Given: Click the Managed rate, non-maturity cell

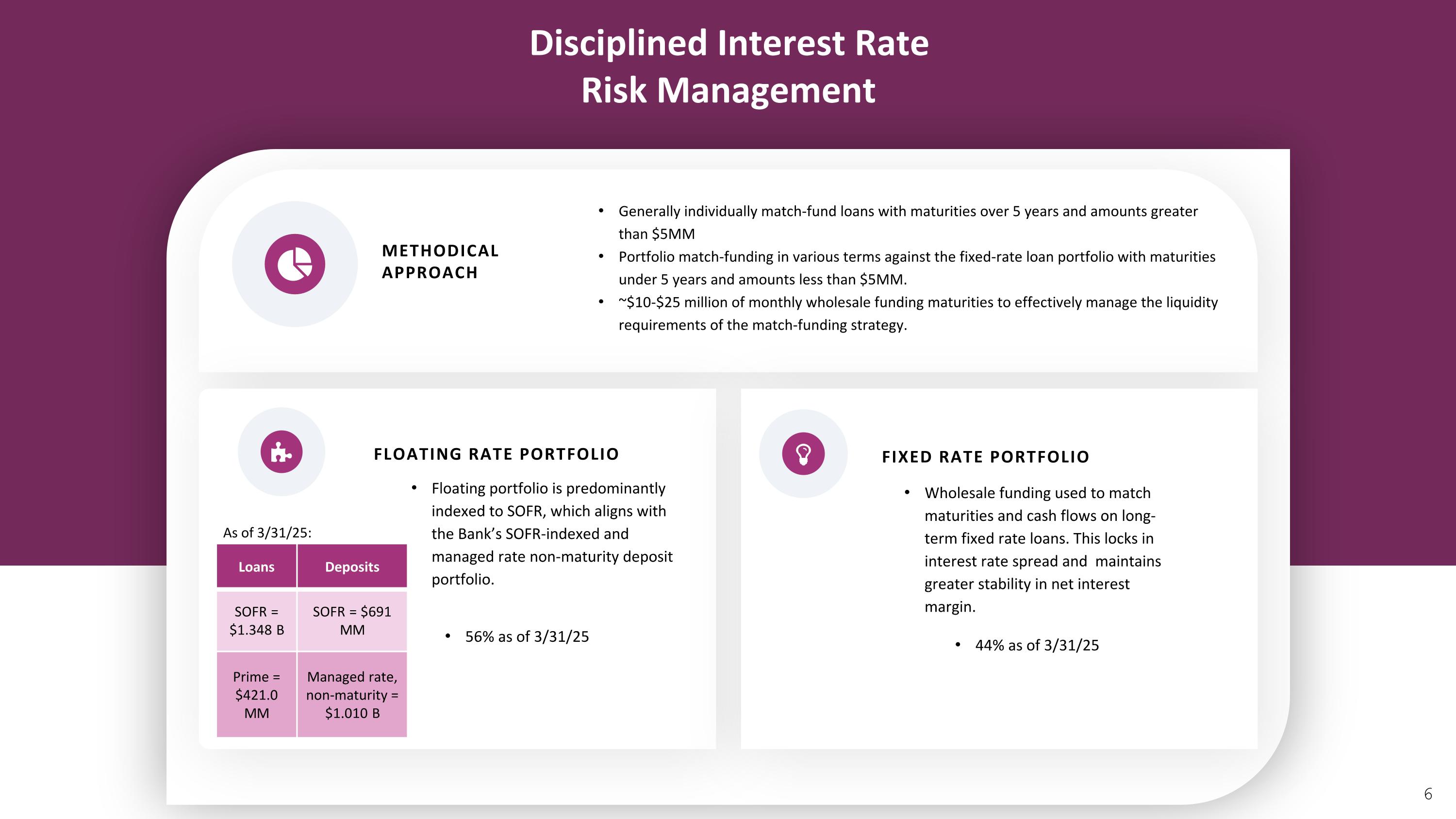Looking at the screenshot, I should tap(351, 695).
